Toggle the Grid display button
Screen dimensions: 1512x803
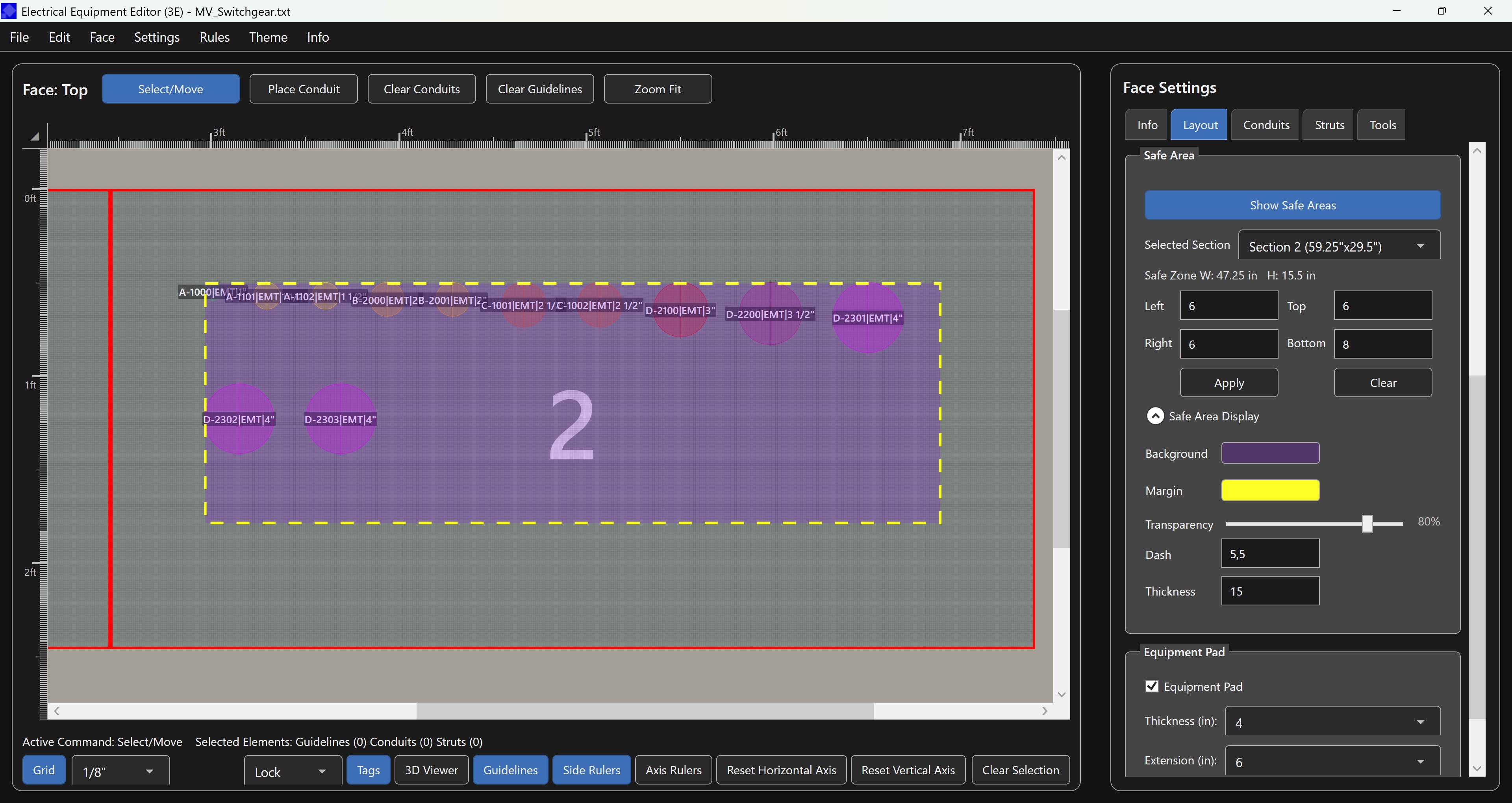pyautogui.click(x=43, y=770)
